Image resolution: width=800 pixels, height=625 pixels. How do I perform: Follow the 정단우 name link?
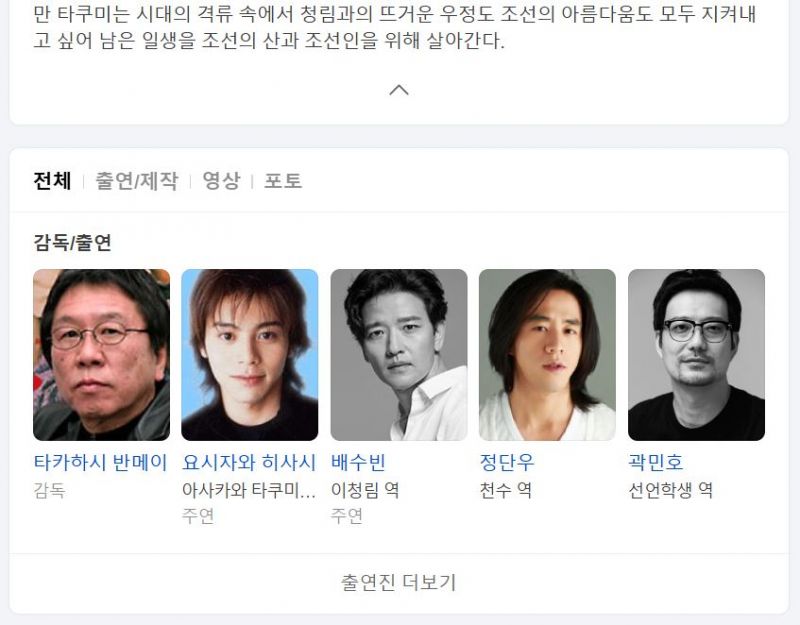coord(507,462)
